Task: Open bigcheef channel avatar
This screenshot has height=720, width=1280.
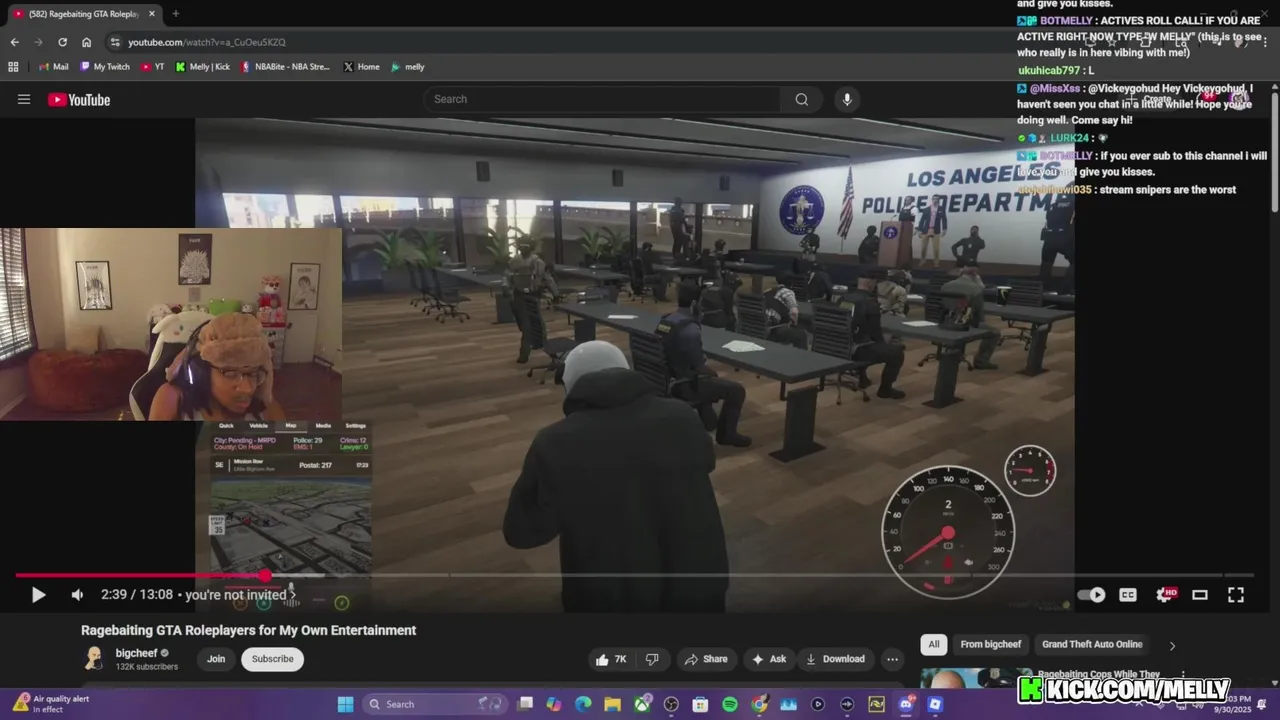Action: pos(94,658)
